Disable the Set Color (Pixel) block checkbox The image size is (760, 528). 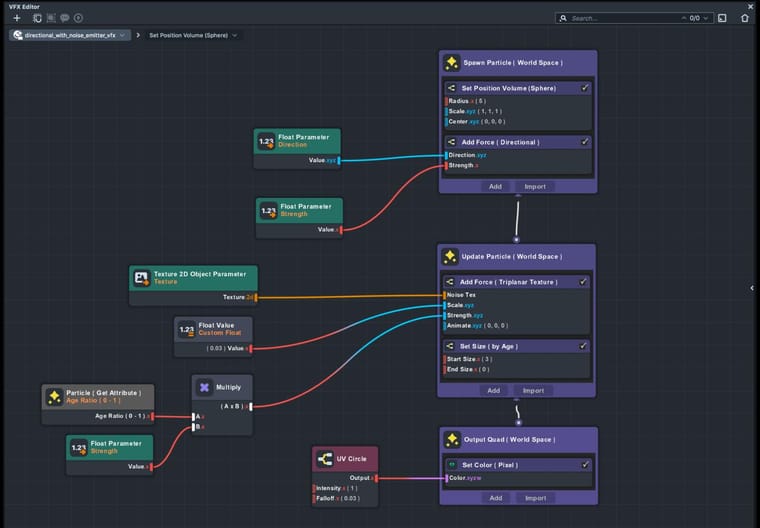click(585, 465)
